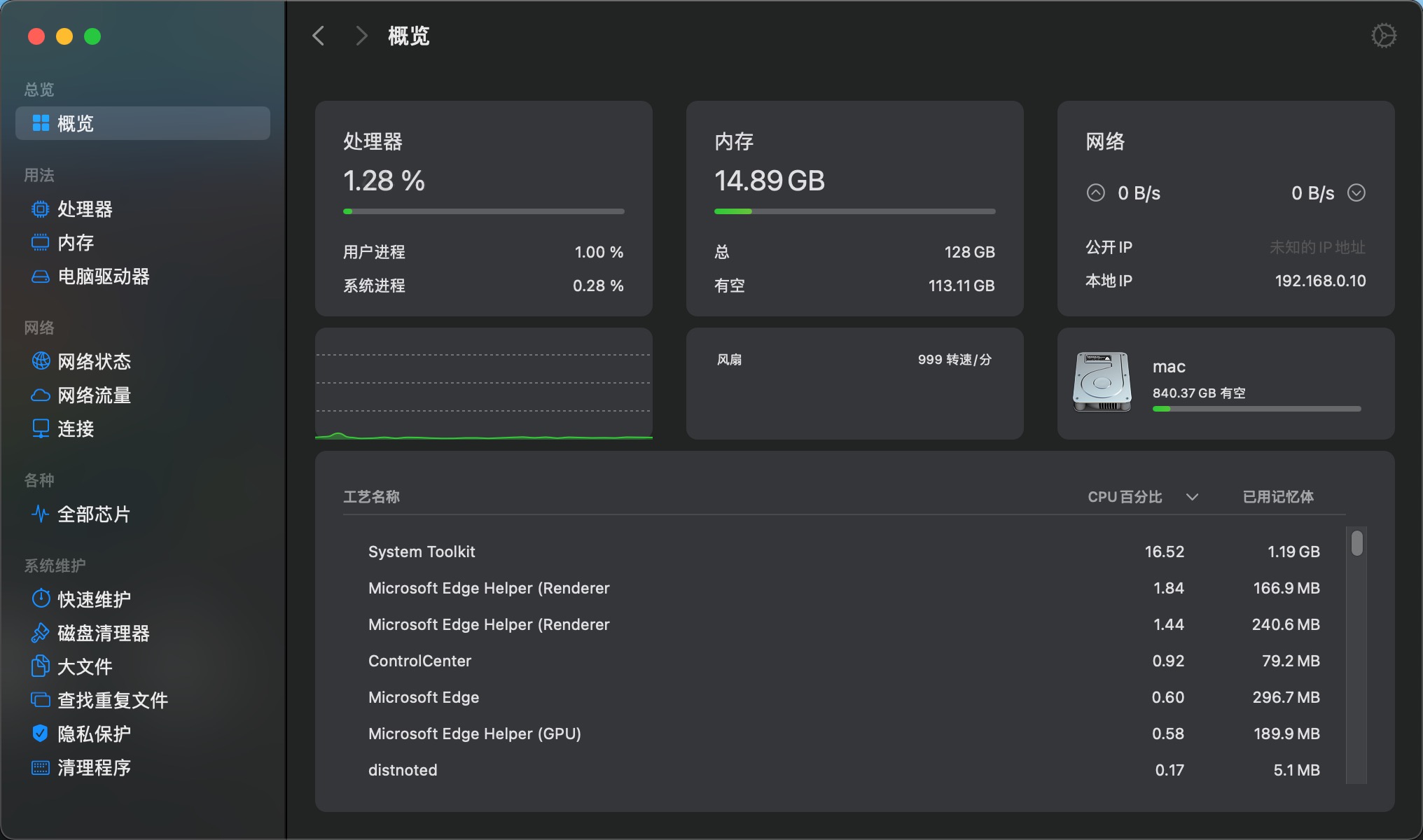Image resolution: width=1423 pixels, height=840 pixels.
Task: Select Microsoft Edge Helper (GPU) row
Action: [844, 734]
